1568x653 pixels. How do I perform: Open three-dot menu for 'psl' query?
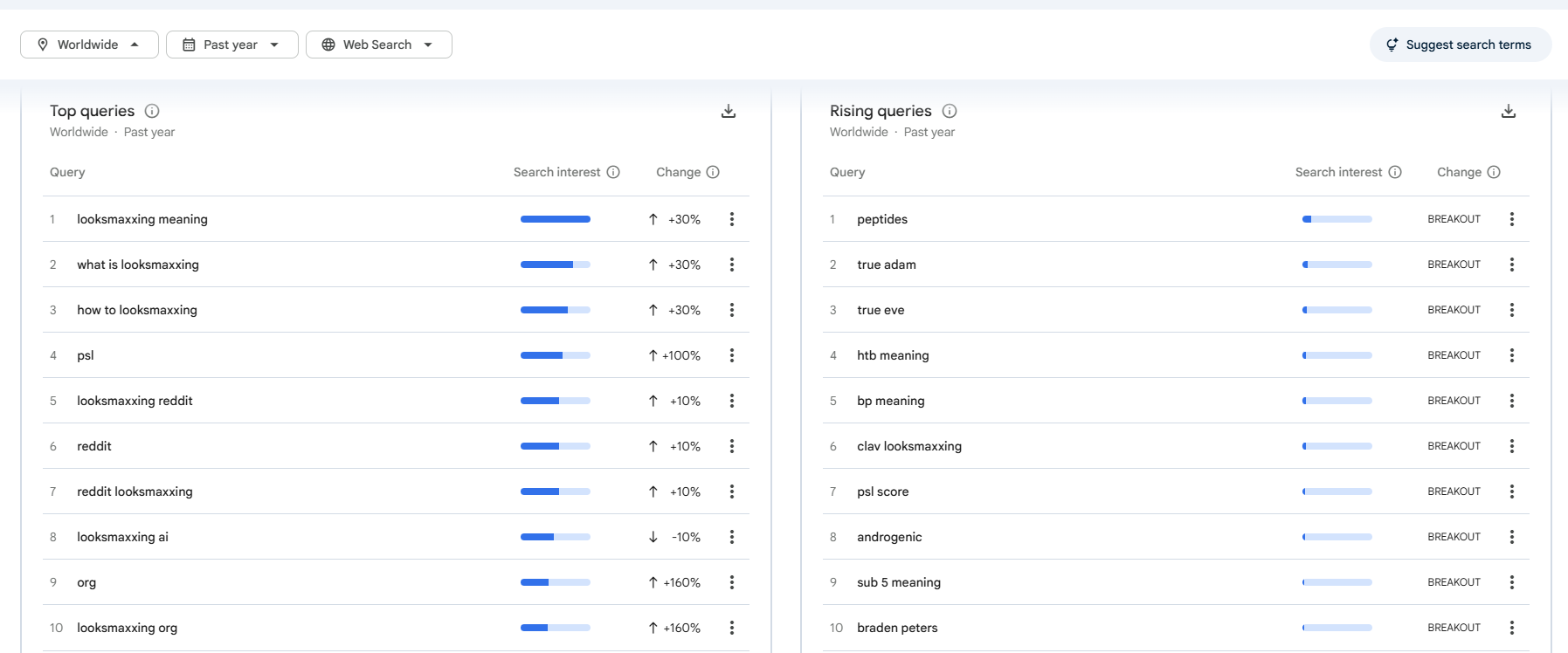[732, 355]
